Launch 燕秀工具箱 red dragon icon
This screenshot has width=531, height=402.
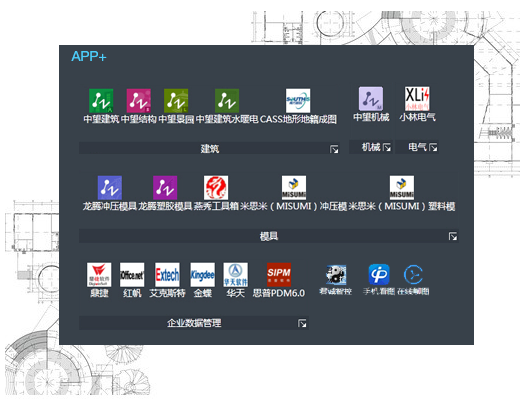tap(216, 188)
